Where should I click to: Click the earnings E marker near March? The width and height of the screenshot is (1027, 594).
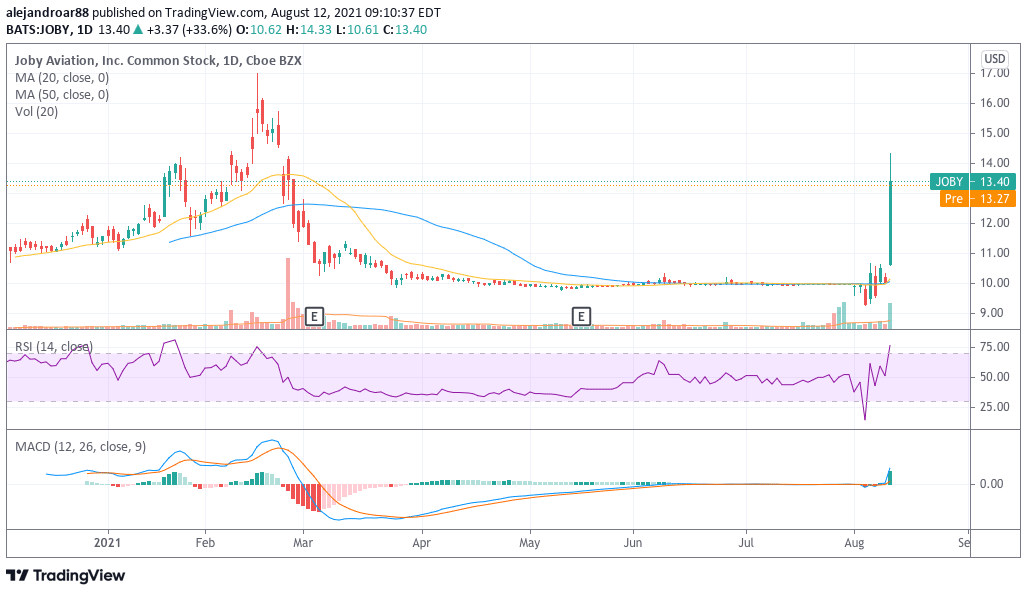click(x=314, y=317)
